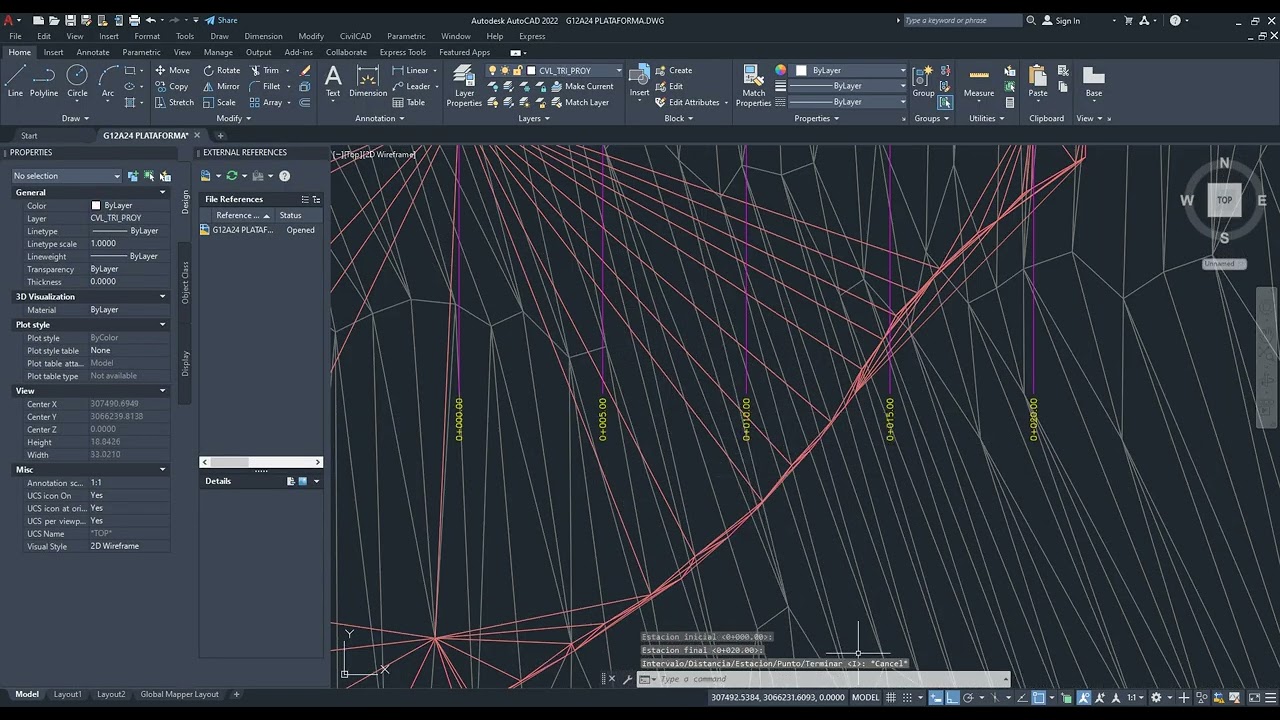Click the Paste clipboard tool

(1038, 81)
